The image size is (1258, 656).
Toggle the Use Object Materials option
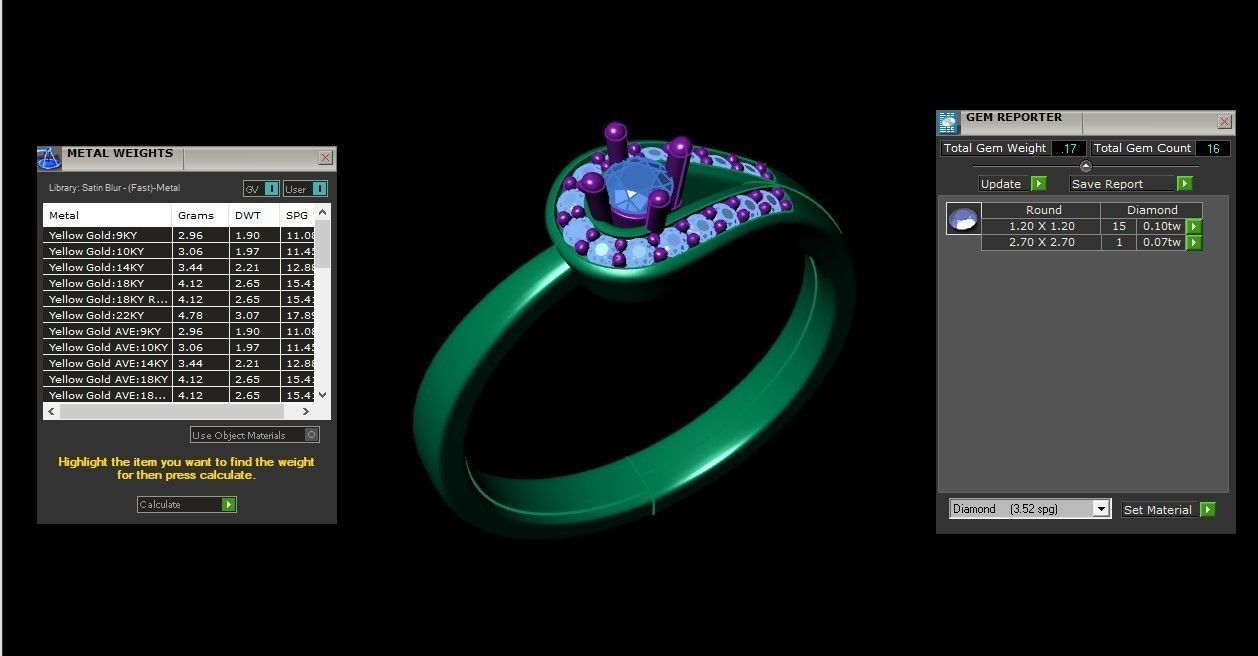click(x=255, y=435)
